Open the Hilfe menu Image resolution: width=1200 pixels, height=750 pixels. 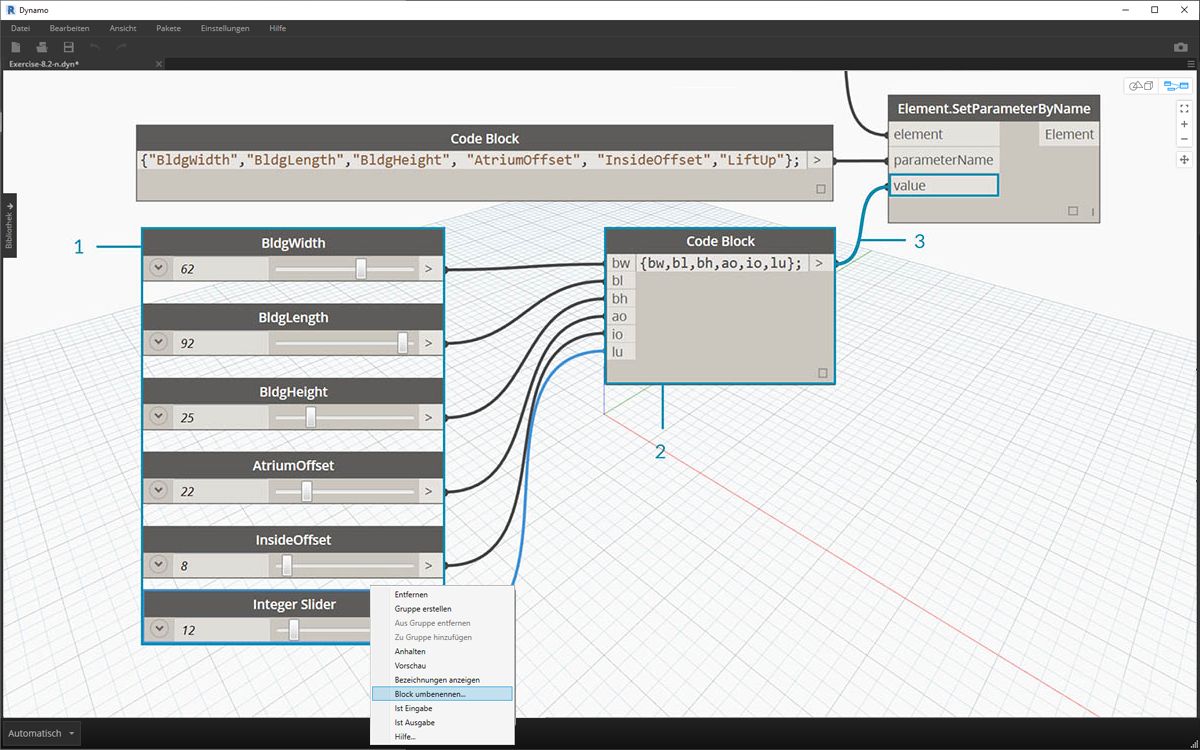click(x=278, y=28)
